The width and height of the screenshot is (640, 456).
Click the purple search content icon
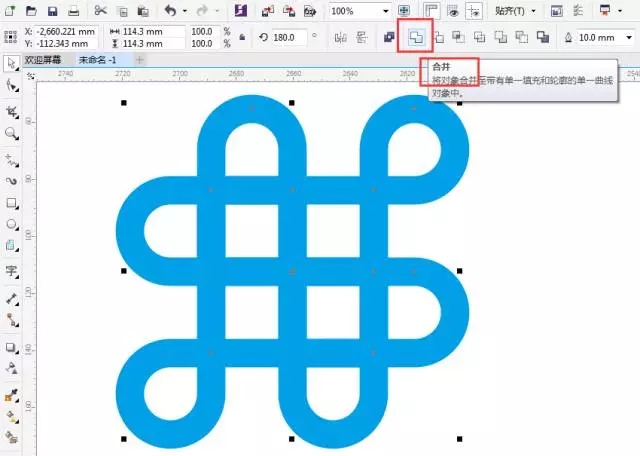241,11
